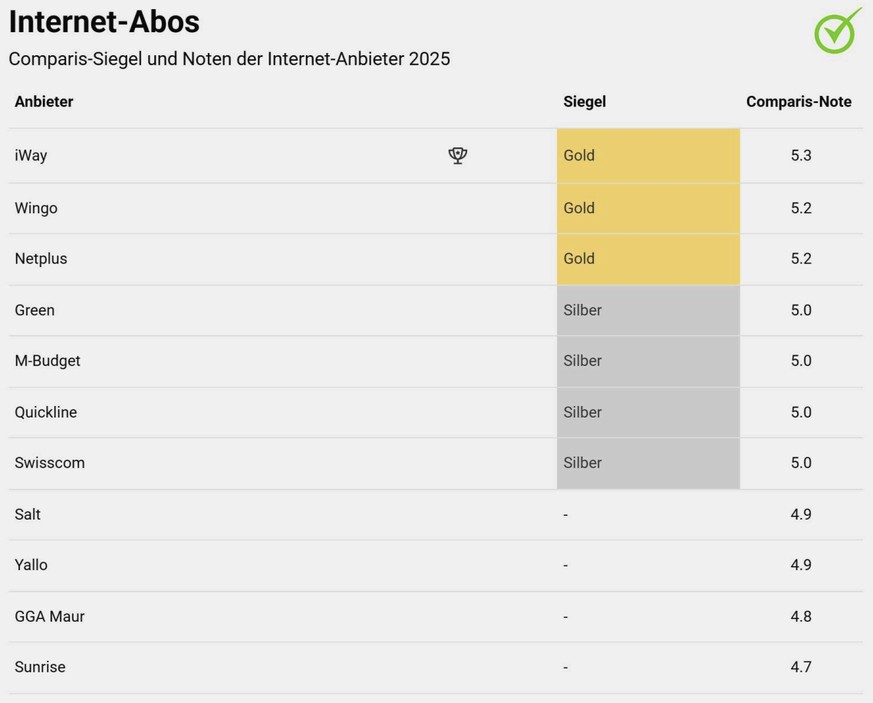
Task: Click the green Comparis checkmark logo
Action: click(837, 31)
